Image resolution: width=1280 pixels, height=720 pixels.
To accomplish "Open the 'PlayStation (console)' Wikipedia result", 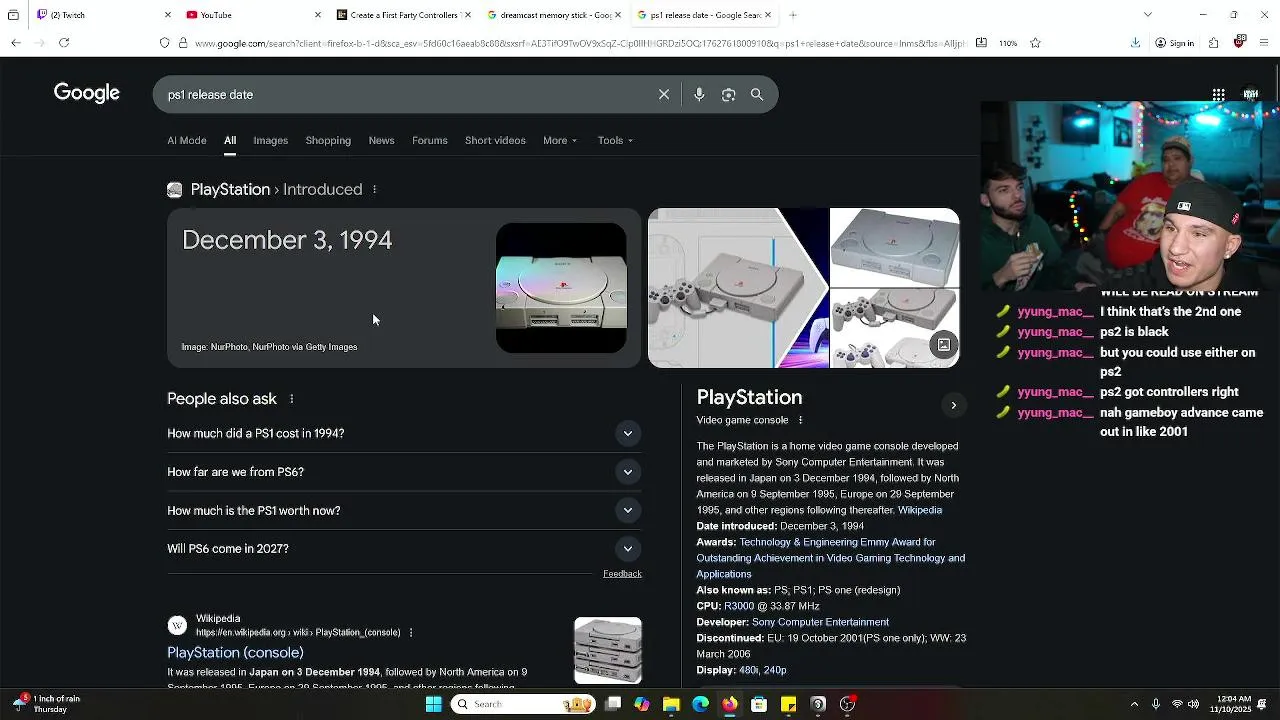I will (235, 653).
